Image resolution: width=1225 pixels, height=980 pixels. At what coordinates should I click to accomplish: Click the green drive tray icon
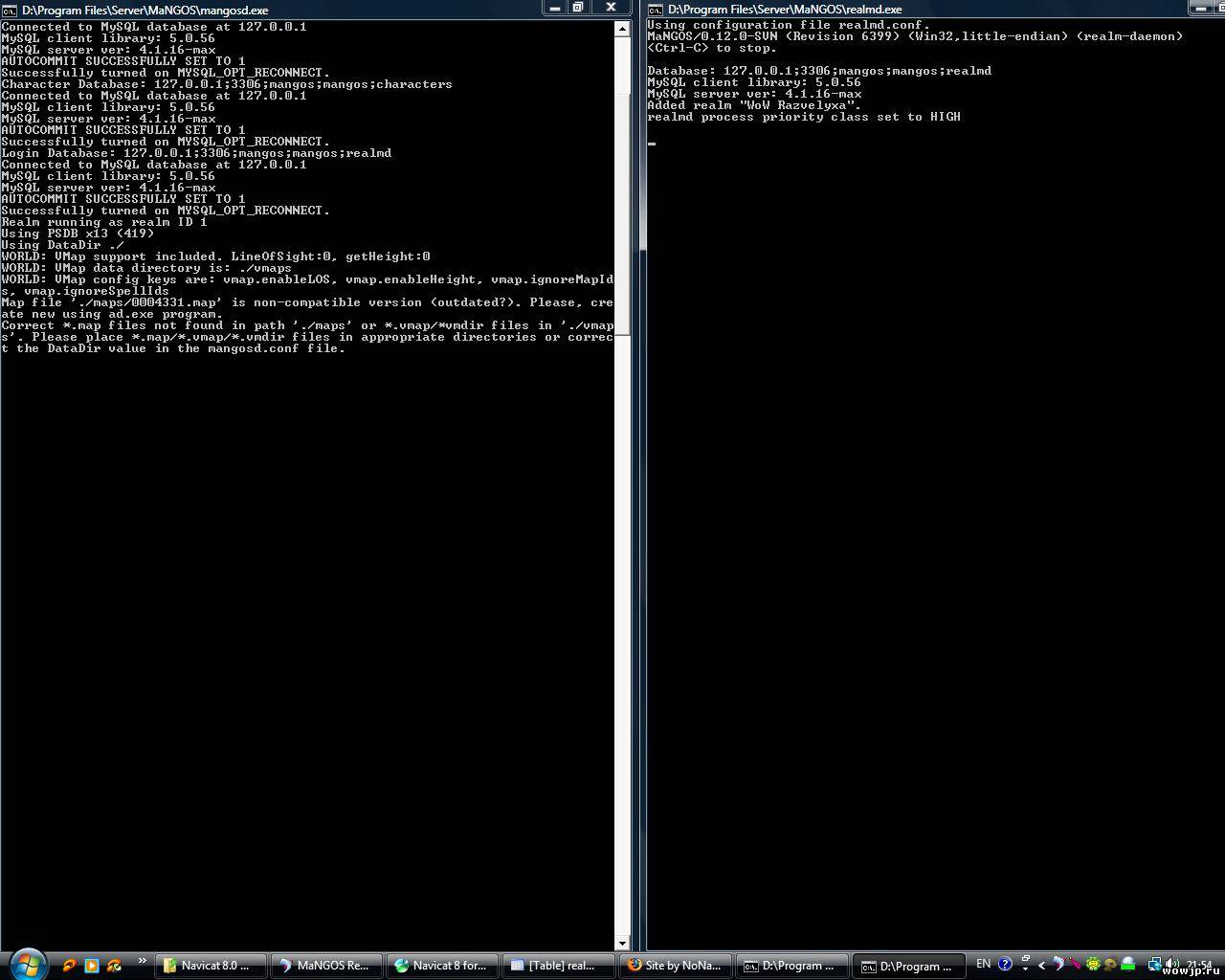click(x=1127, y=964)
